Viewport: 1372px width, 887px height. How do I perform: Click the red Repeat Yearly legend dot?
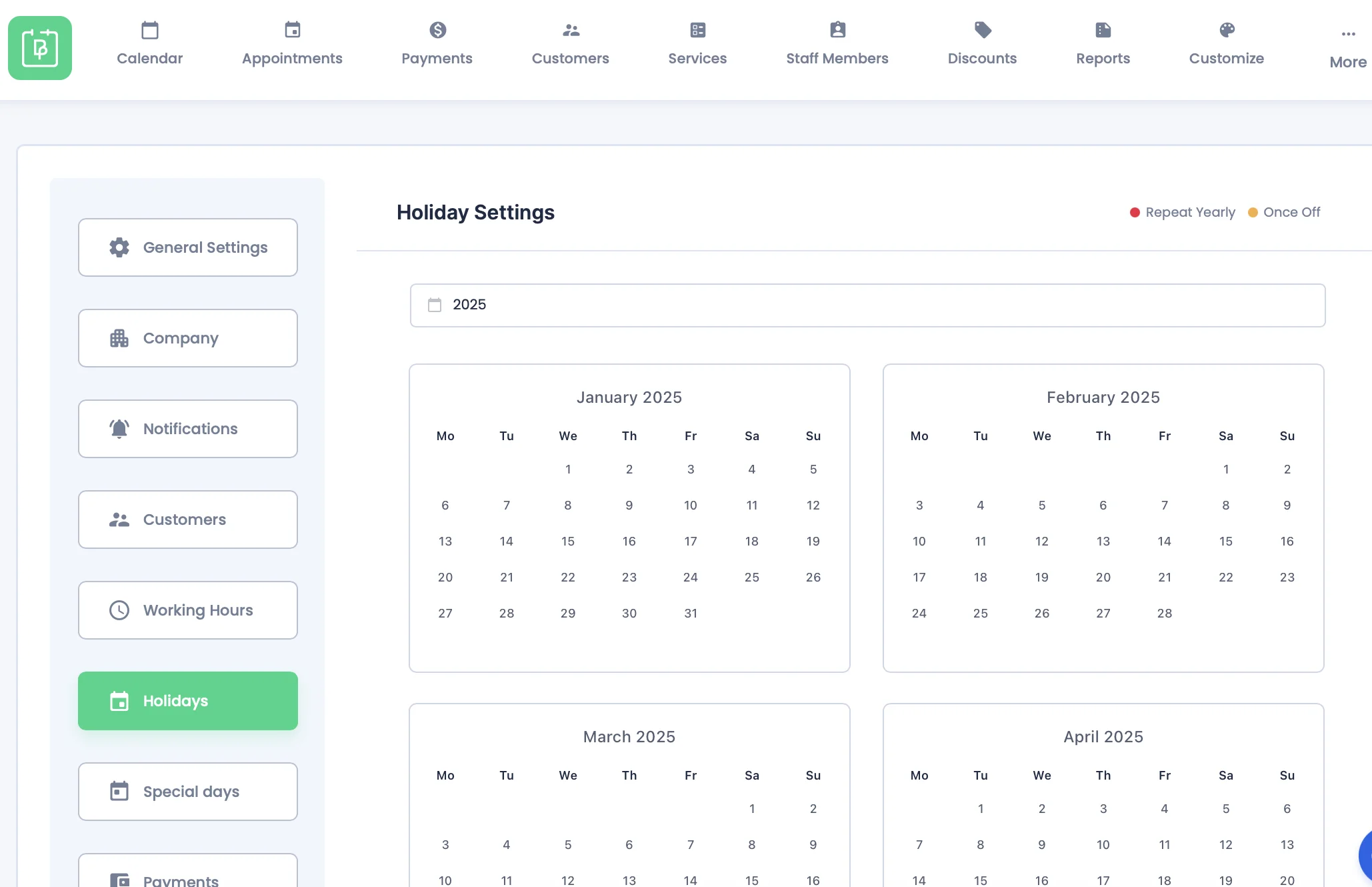point(1135,212)
